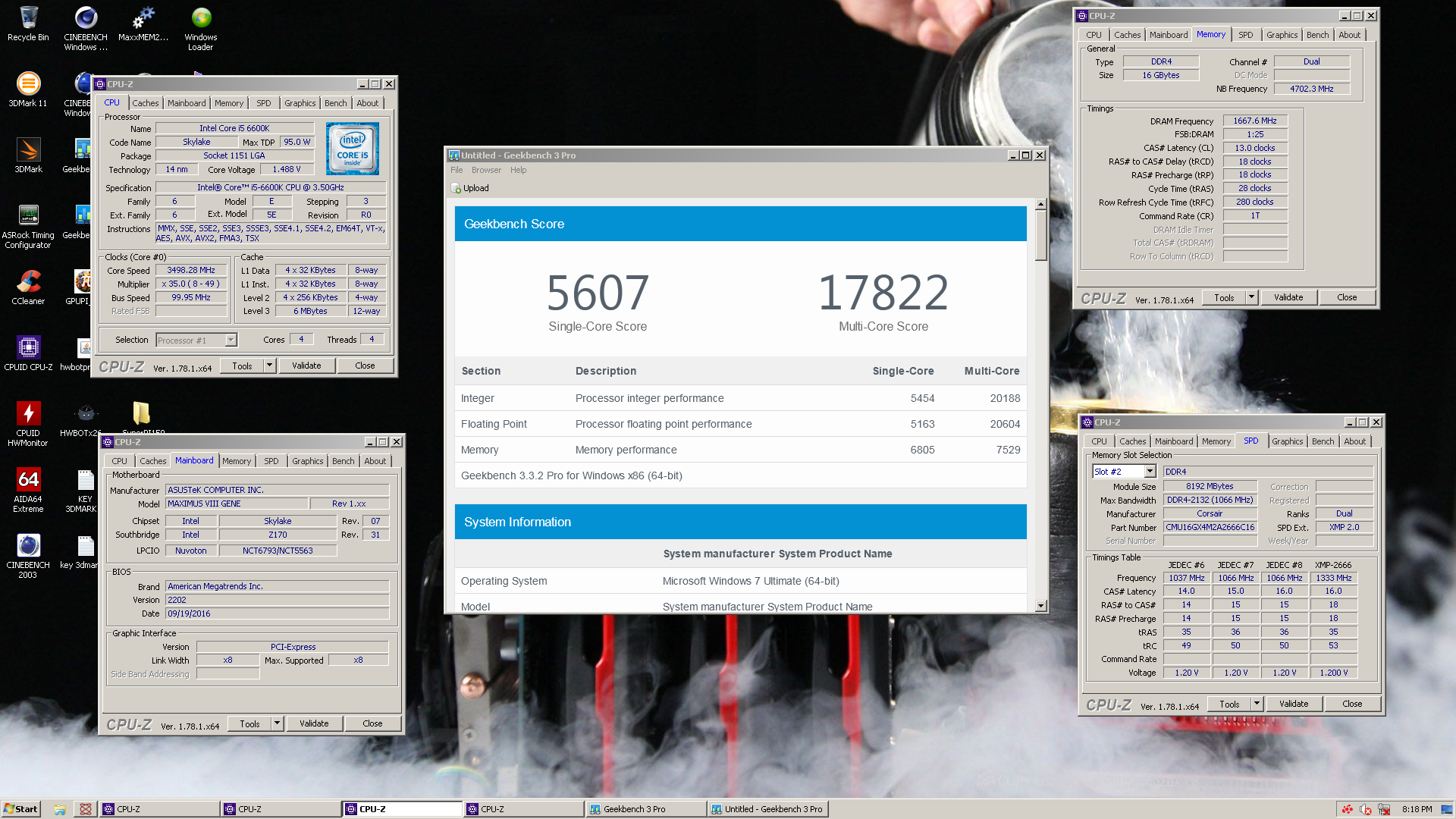Click Validate in the Memory CPU-Z window
This screenshot has width=1456, height=819.
(1288, 297)
